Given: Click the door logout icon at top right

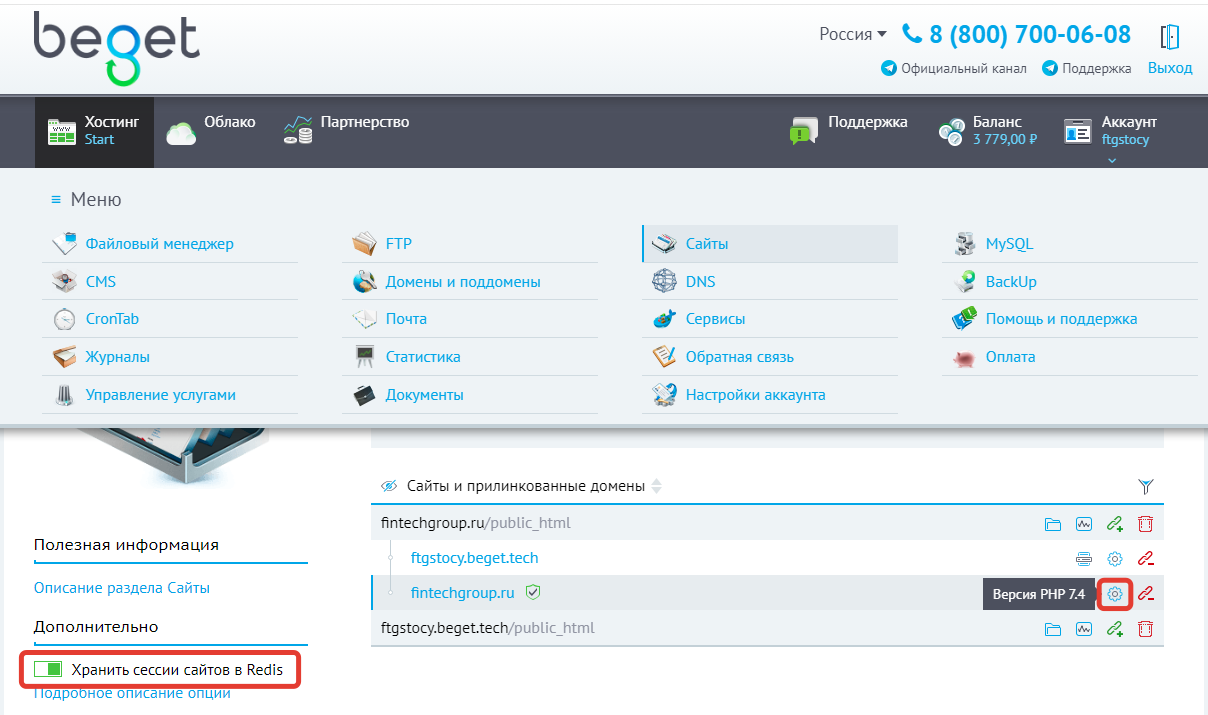Looking at the screenshot, I should (x=1170, y=37).
